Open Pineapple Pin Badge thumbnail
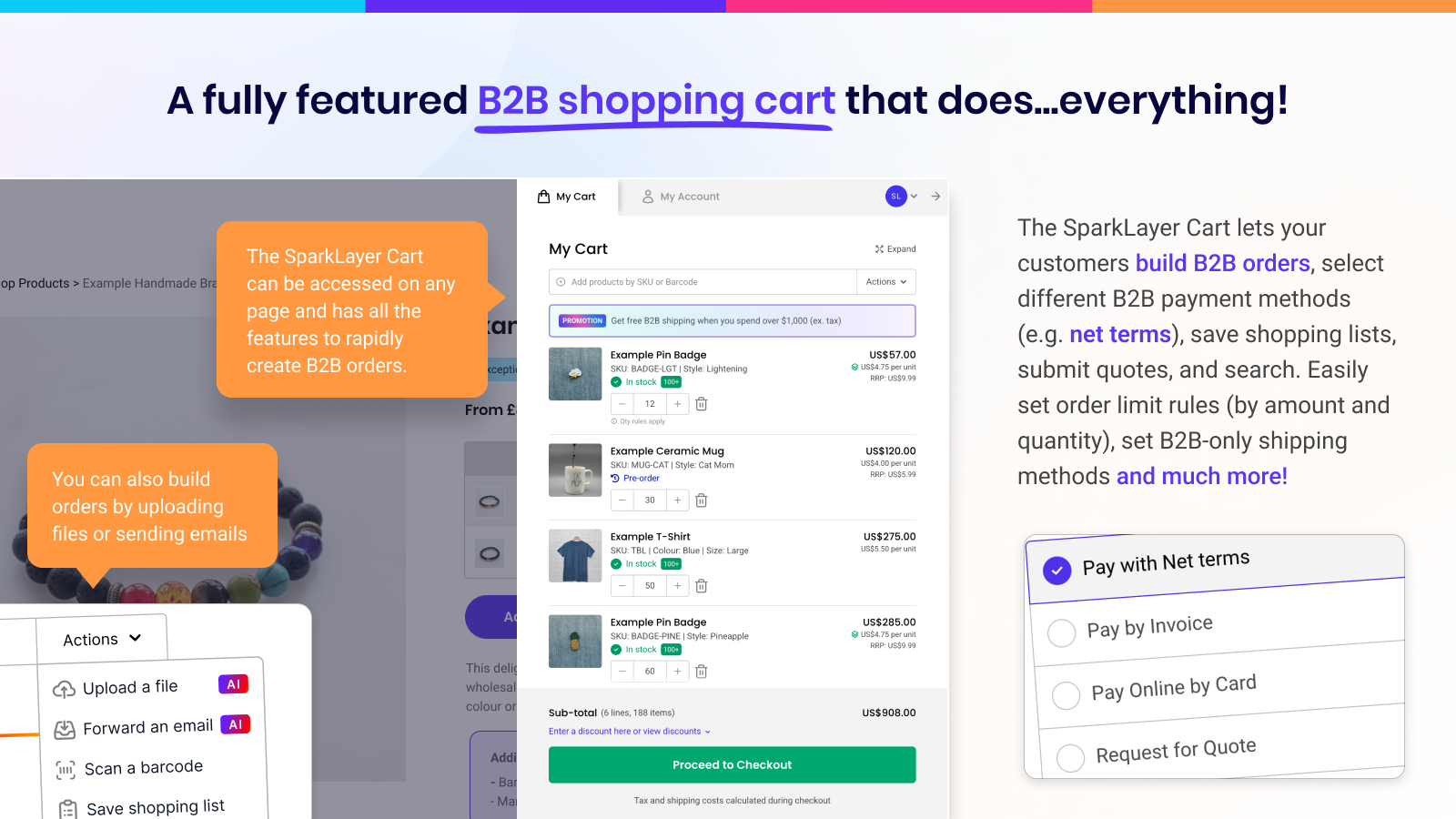The image size is (1456, 819). (575, 641)
